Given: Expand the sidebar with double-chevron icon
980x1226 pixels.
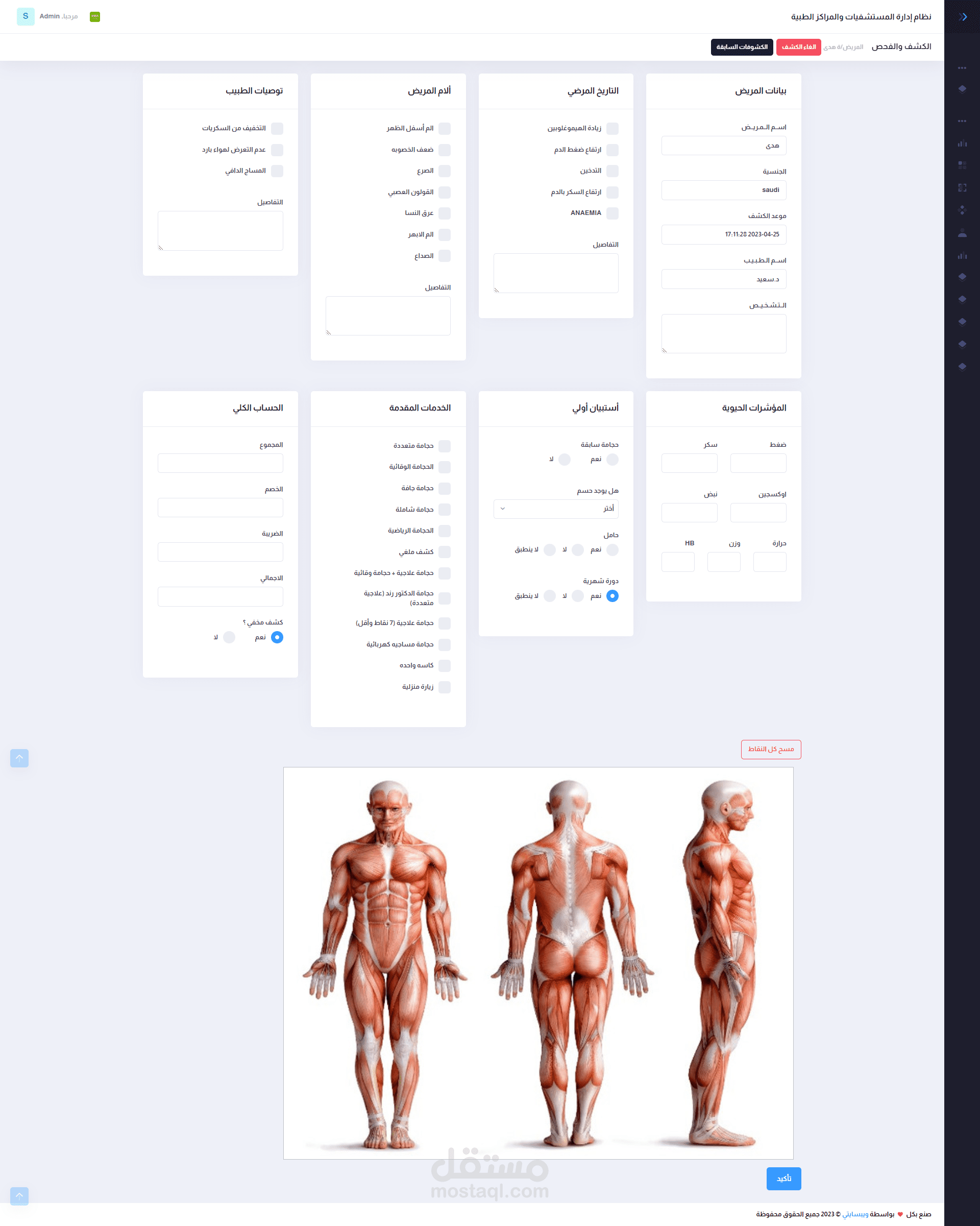Looking at the screenshot, I should coord(963,16).
